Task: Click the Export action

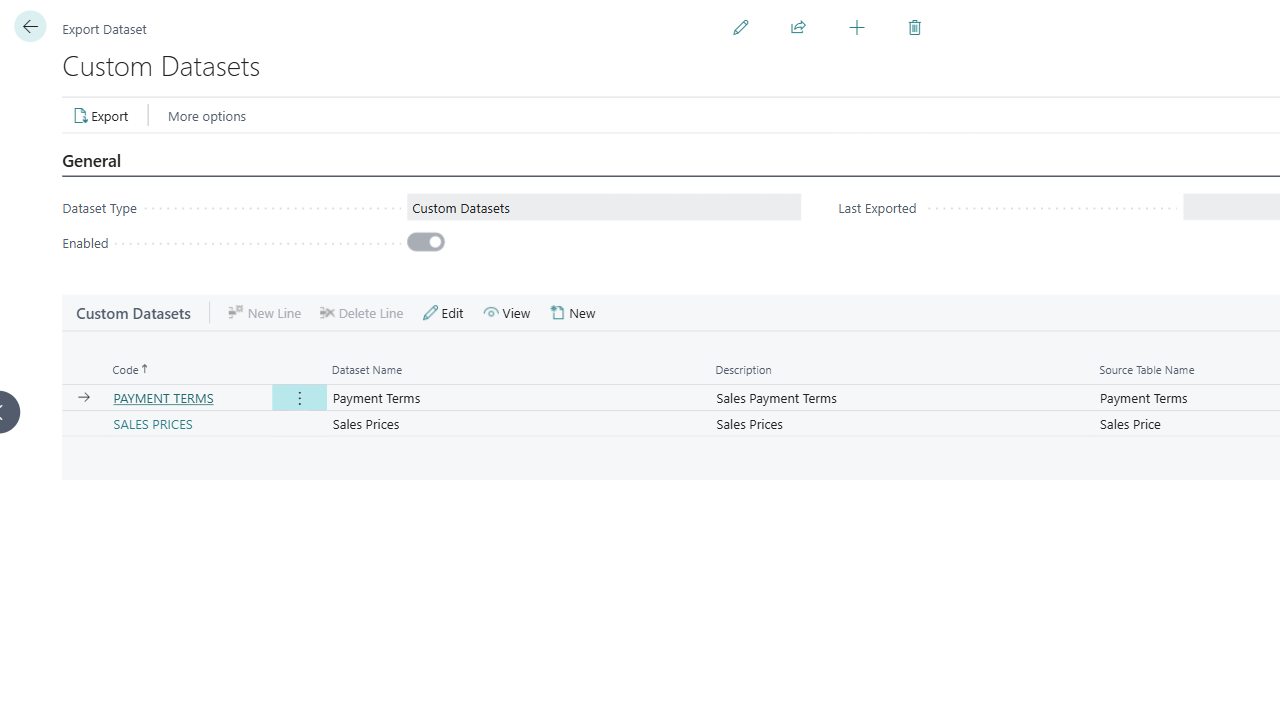Action: pyautogui.click(x=101, y=116)
